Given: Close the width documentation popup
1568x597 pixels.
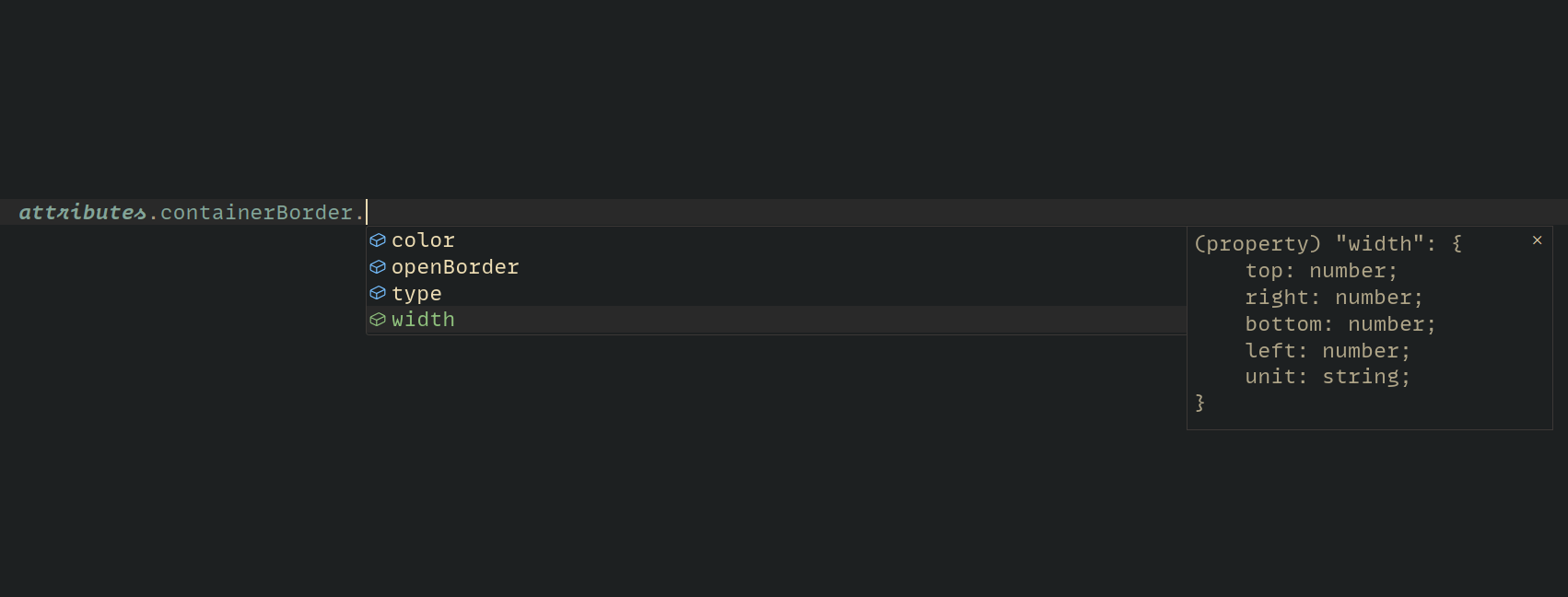Looking at the screenshot, I should click(x=1537, y=240).
